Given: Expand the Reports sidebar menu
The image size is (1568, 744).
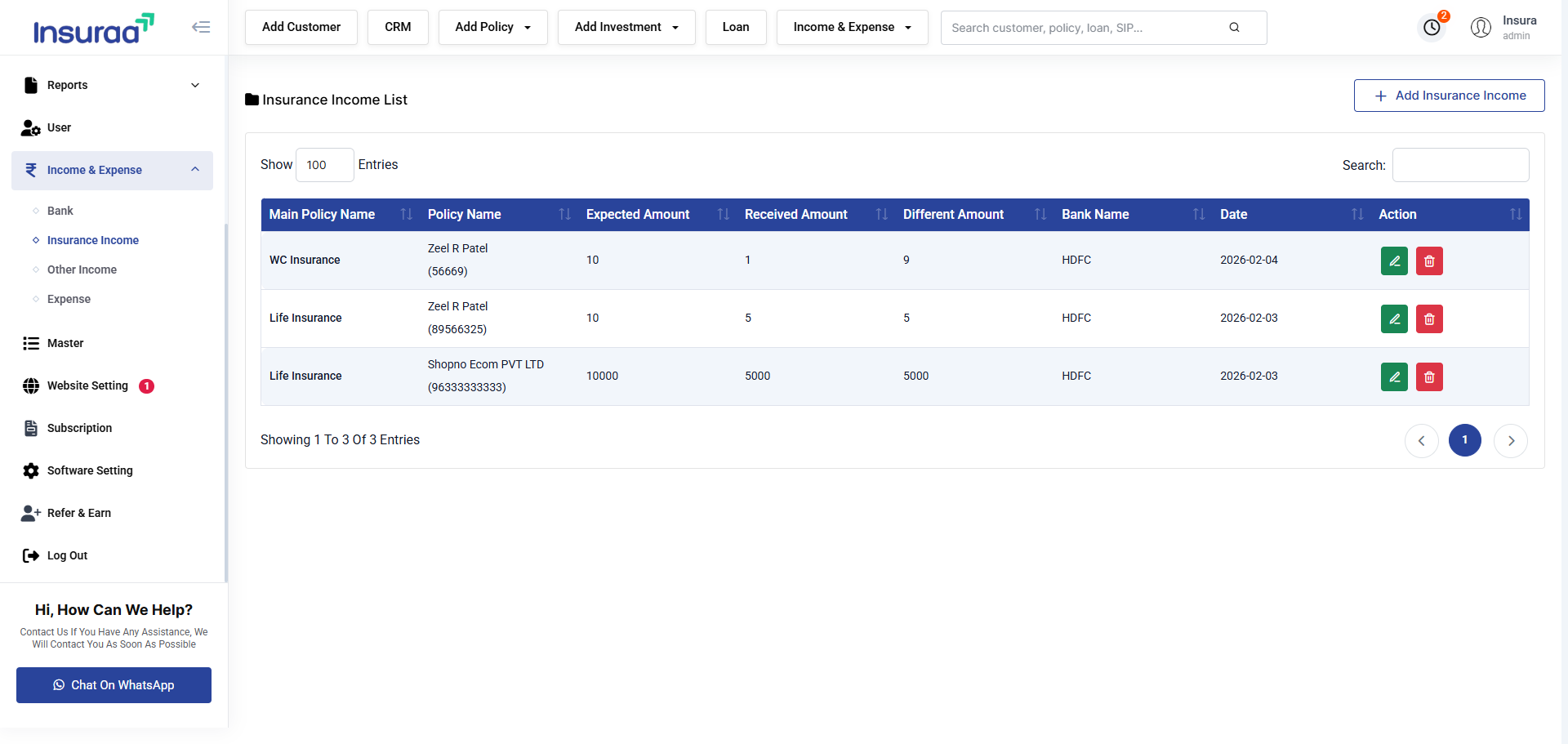Looking at the screenshot, I should (x=113, y=85).
